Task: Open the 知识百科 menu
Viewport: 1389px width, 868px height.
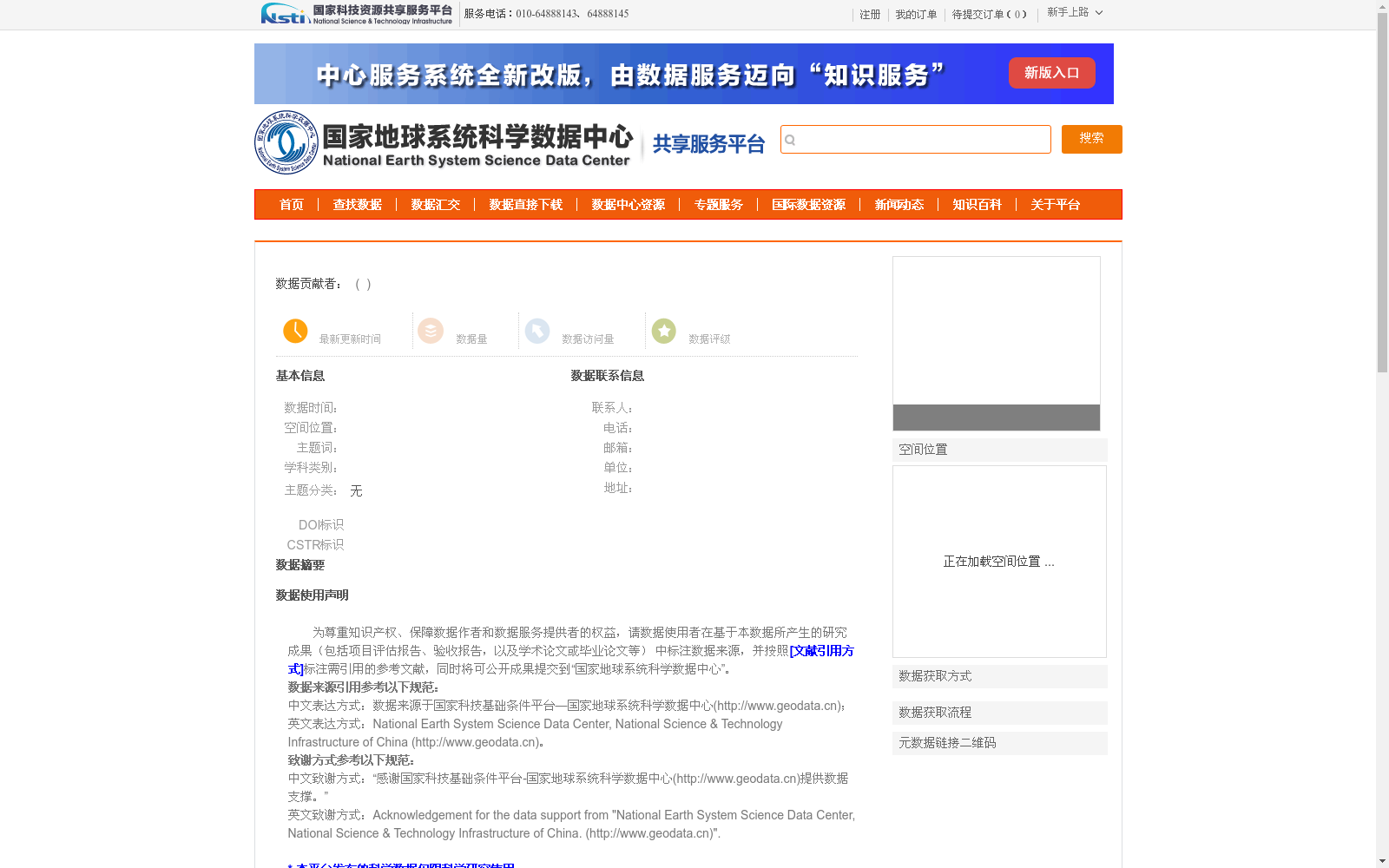Action: (976, 205)
